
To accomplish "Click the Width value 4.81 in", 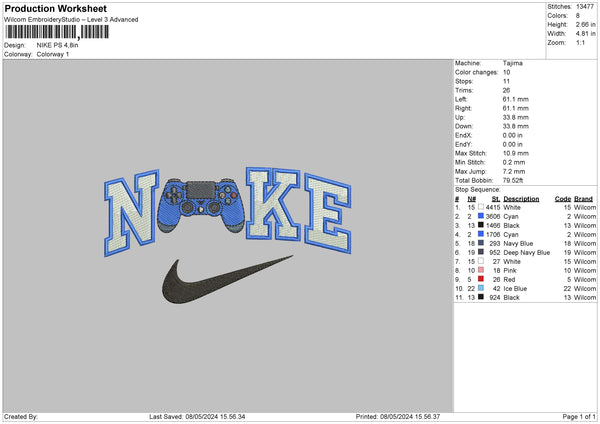I will click(585, 34).
